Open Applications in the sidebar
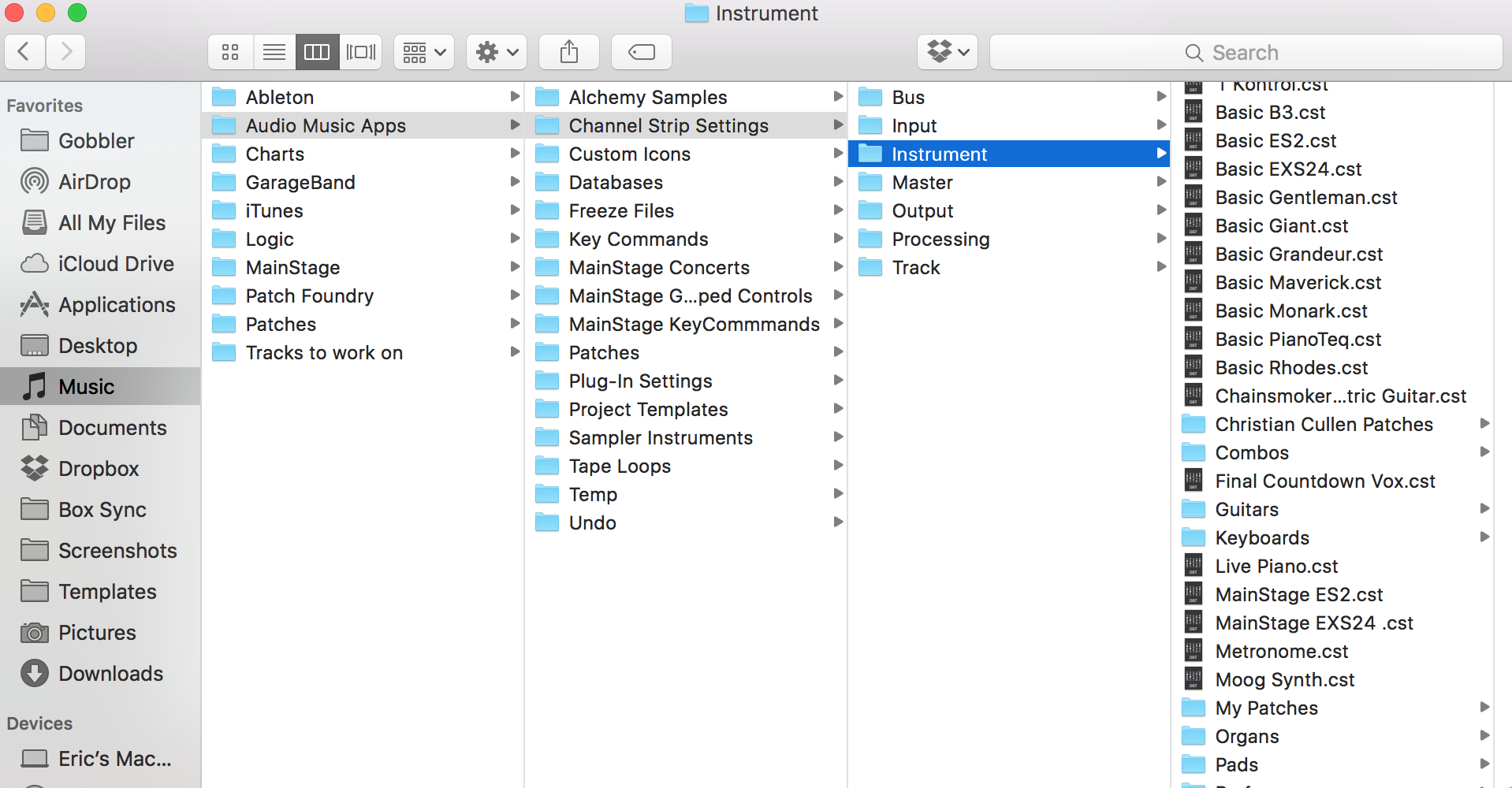The image size is (1512, 788). 100,305
